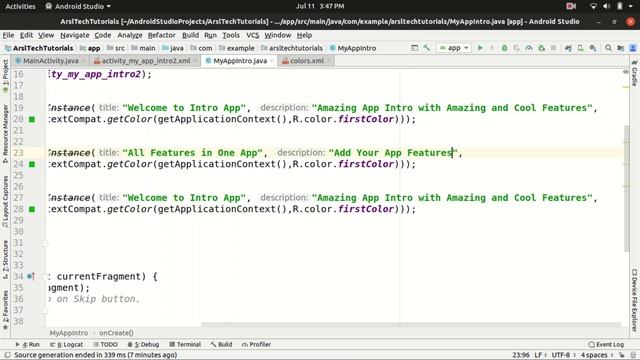Image resolution: width=640 pixels, height=360 pixels.
Task: Open the TODO tool window
Action: 105,344
